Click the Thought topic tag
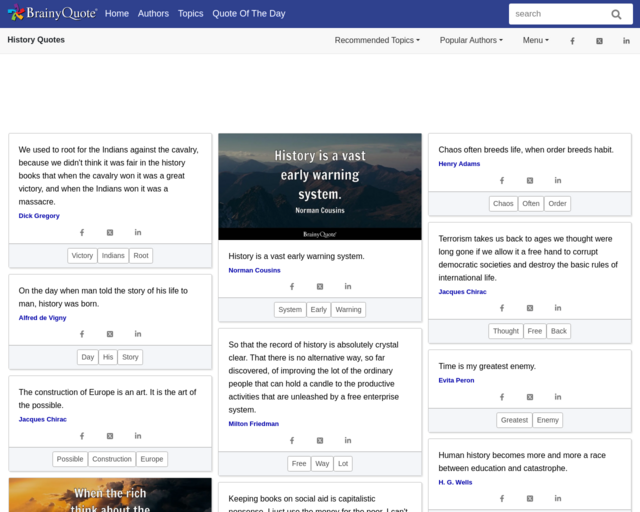 (506, 331)
